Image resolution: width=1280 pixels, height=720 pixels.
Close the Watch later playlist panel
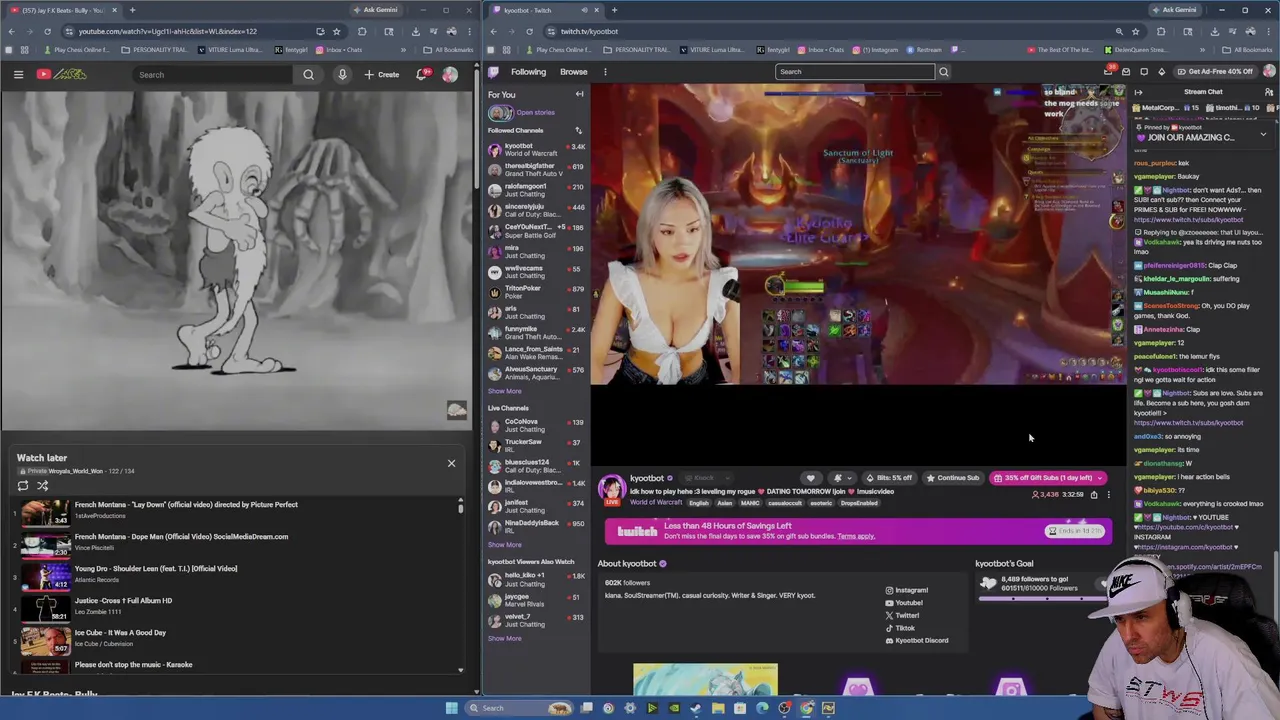[451, 463]
